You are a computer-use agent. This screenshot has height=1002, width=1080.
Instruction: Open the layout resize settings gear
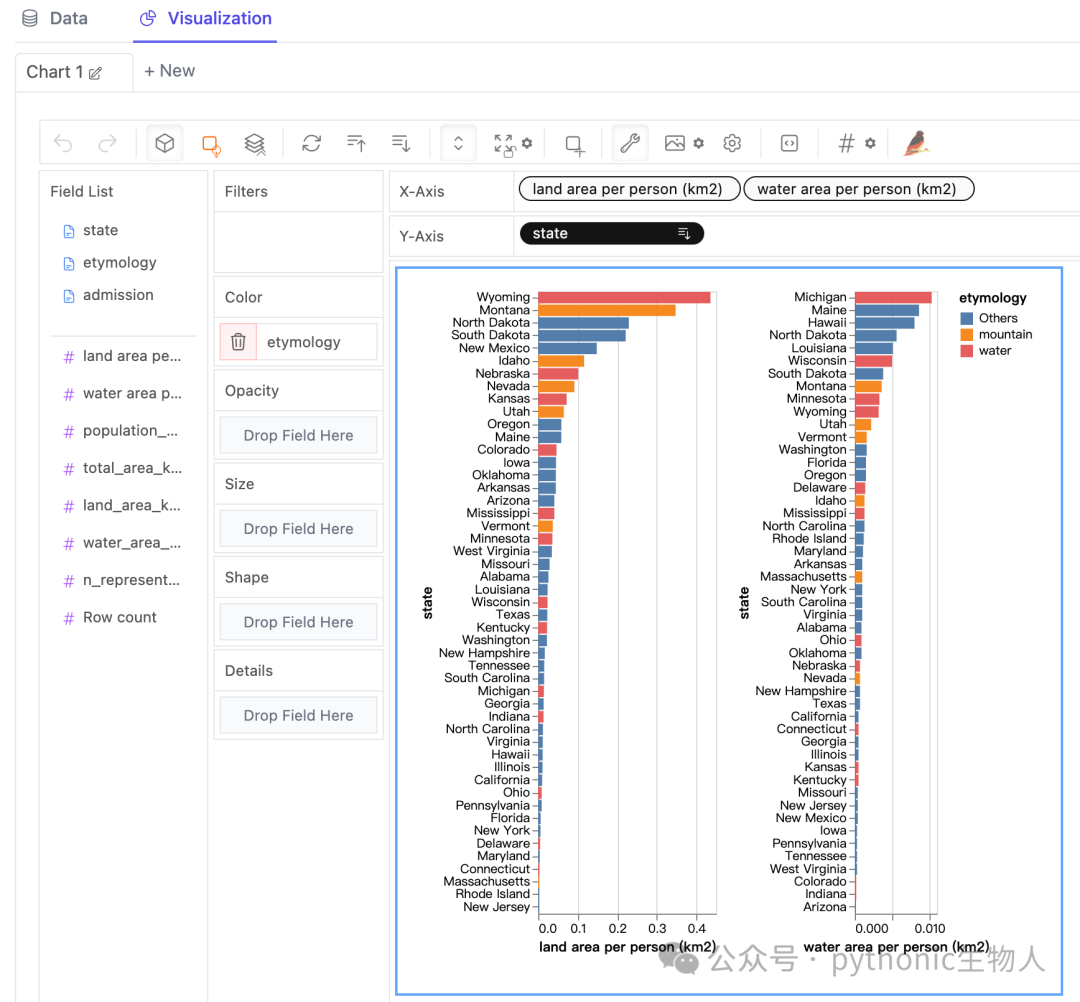pyautogui.click(x=527, y=143)
